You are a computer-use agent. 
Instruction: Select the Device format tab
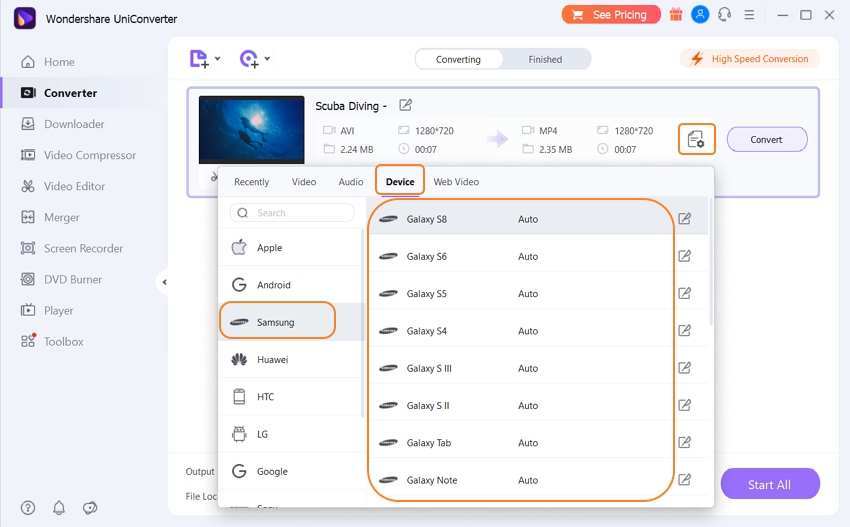coord(400,182)
